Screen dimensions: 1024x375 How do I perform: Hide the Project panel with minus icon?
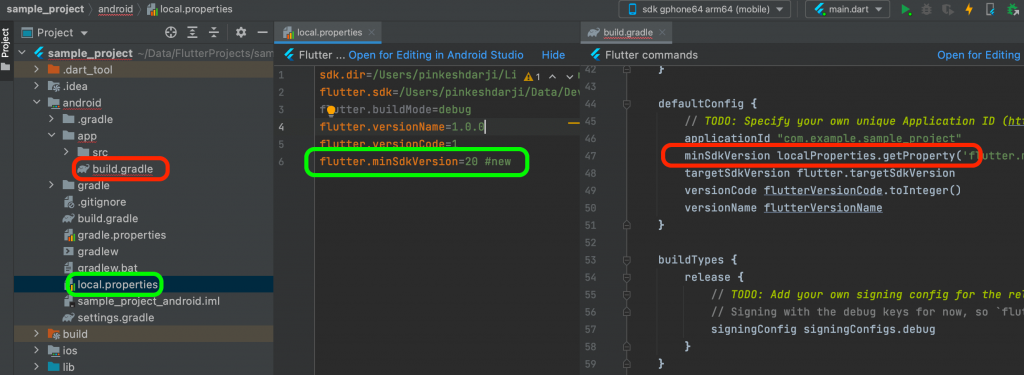click(263, 33)
